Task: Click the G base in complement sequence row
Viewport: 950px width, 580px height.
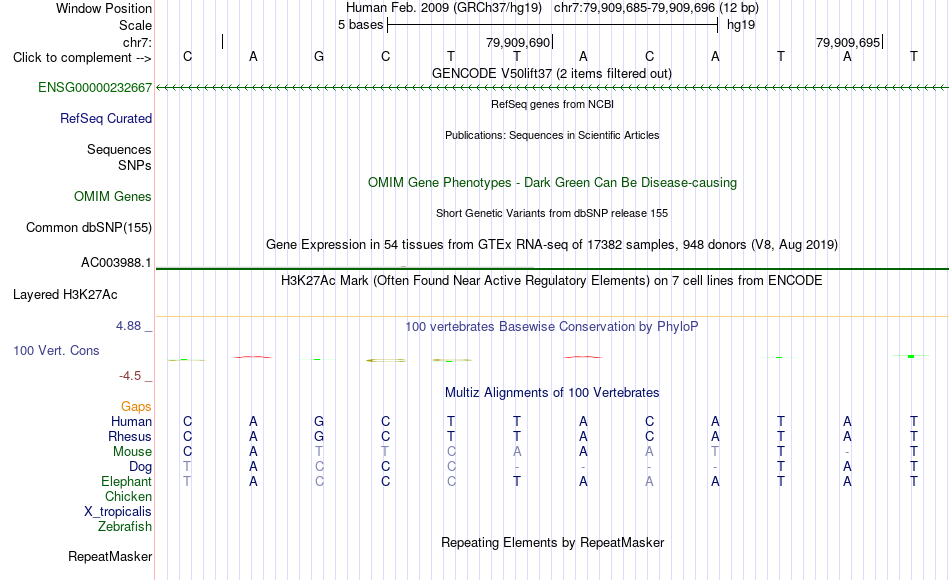Action: 319,56
